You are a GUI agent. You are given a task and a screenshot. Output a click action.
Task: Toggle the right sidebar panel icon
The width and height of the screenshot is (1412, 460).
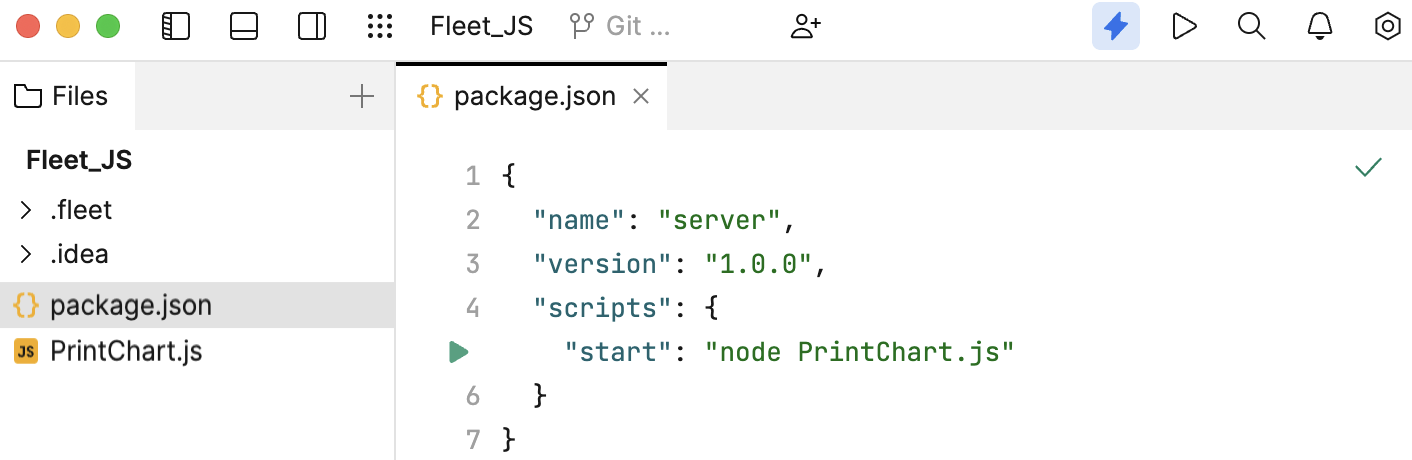click(x=312, y=27)
